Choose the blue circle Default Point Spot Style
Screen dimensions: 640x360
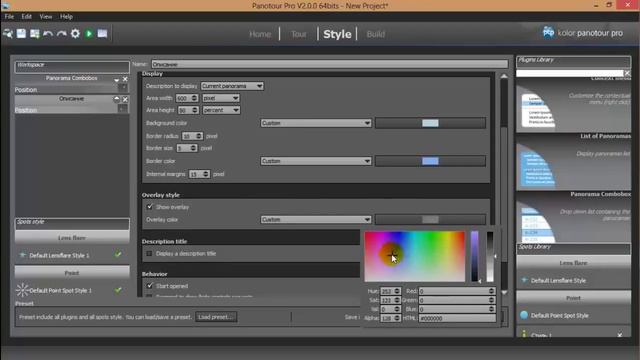[524, 315]
